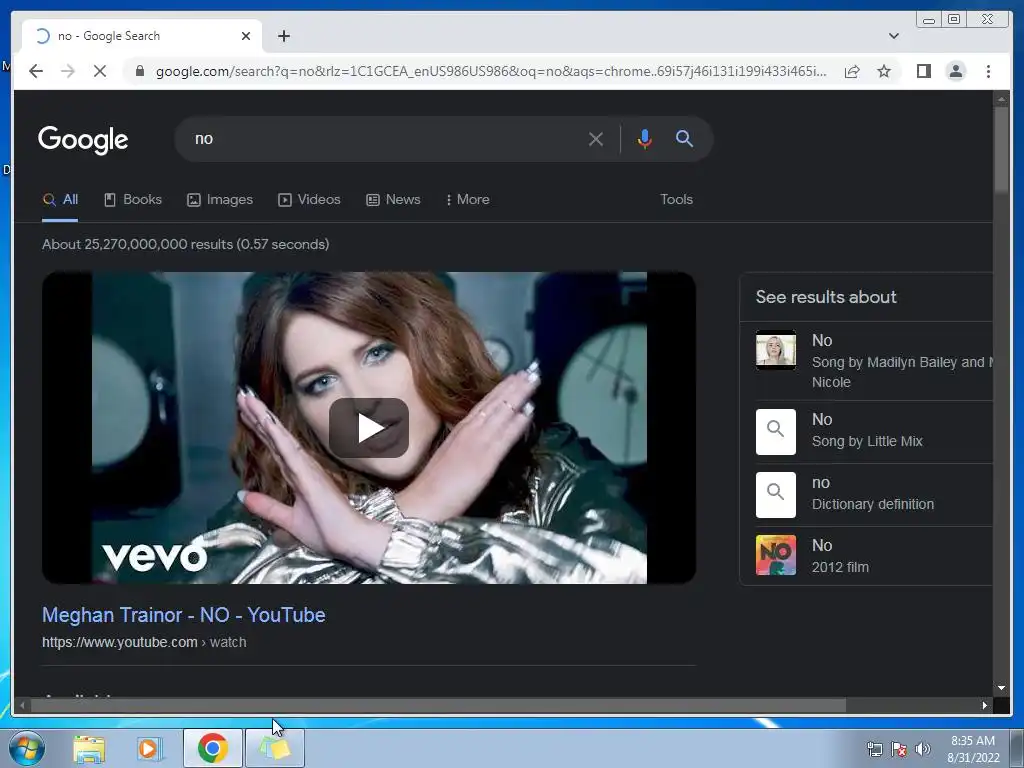
Task: Open volume control in system tray
Action: 923,749
